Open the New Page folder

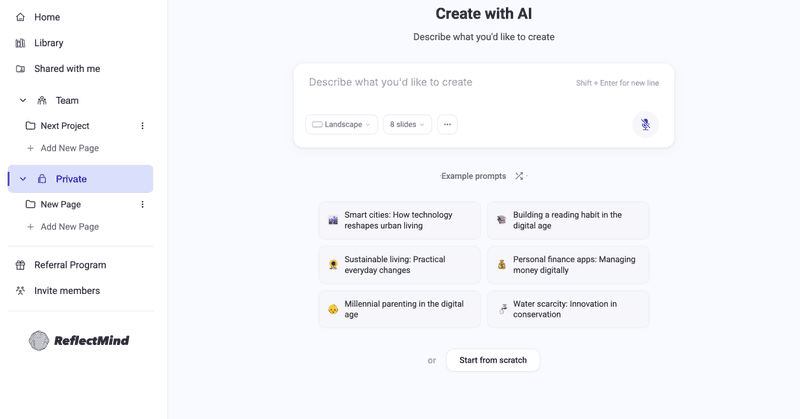click(x=61, y=204)
